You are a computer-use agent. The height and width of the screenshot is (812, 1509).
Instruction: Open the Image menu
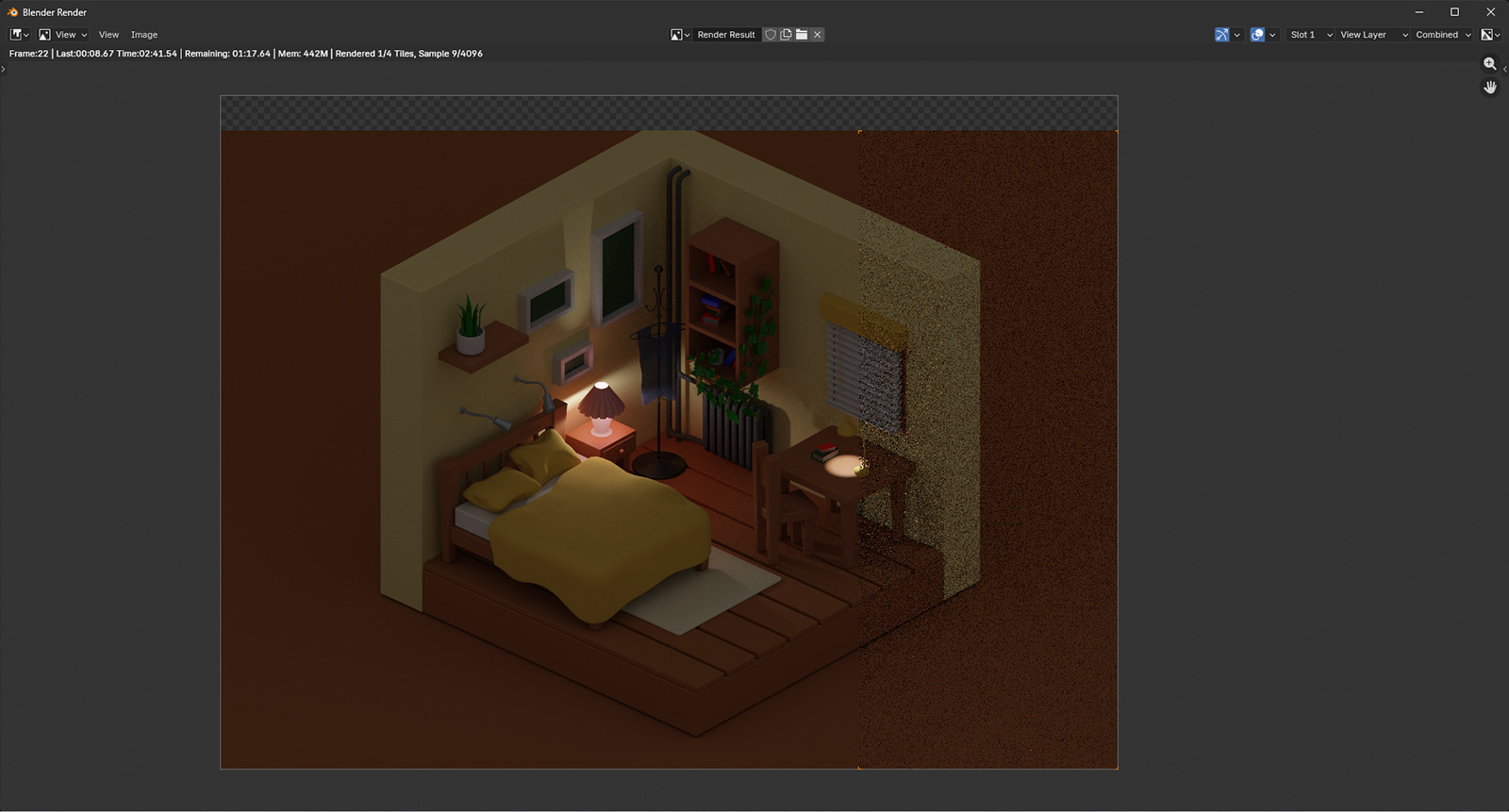point(144,35)
